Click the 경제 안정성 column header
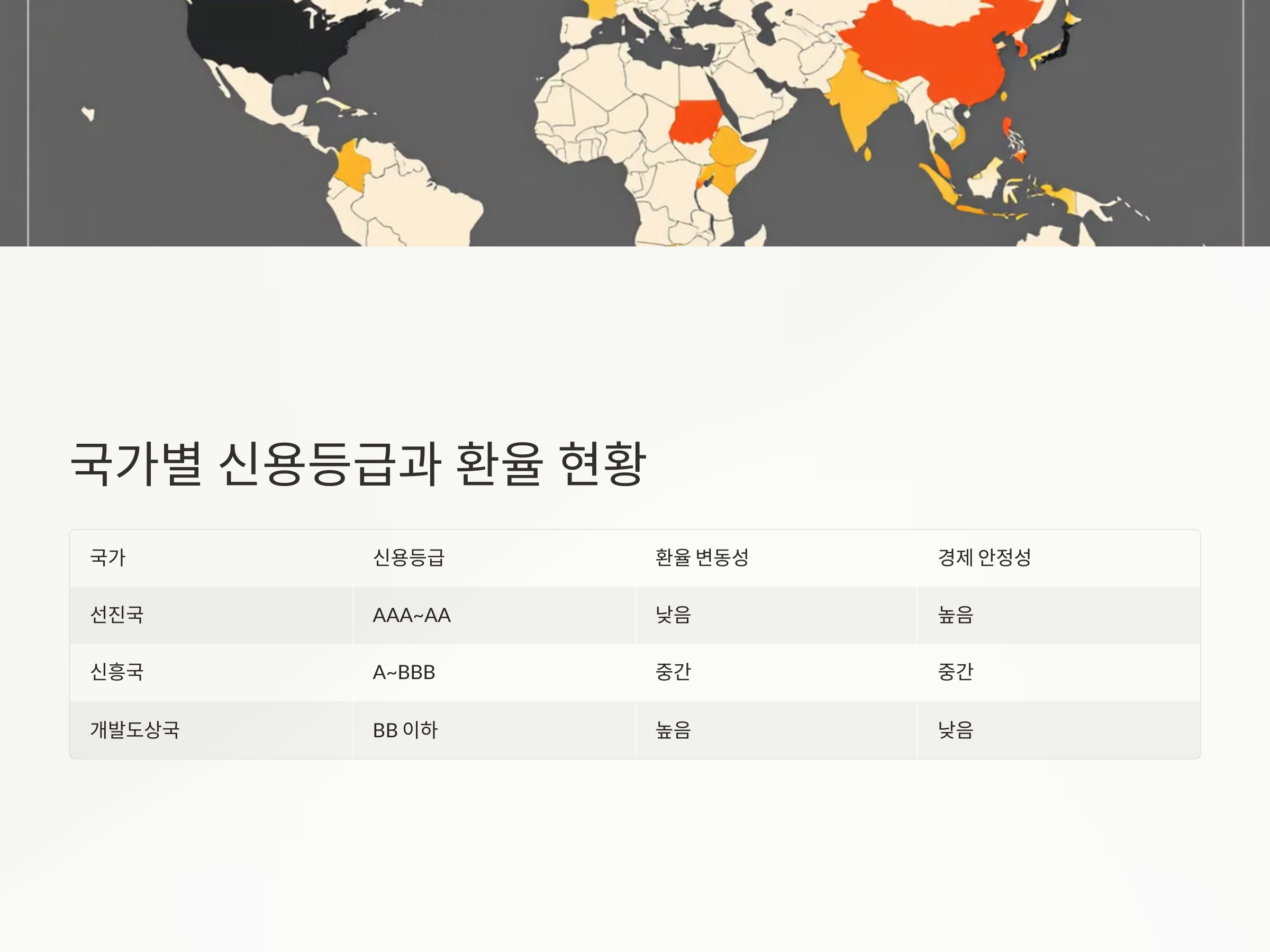 (984, 557)
